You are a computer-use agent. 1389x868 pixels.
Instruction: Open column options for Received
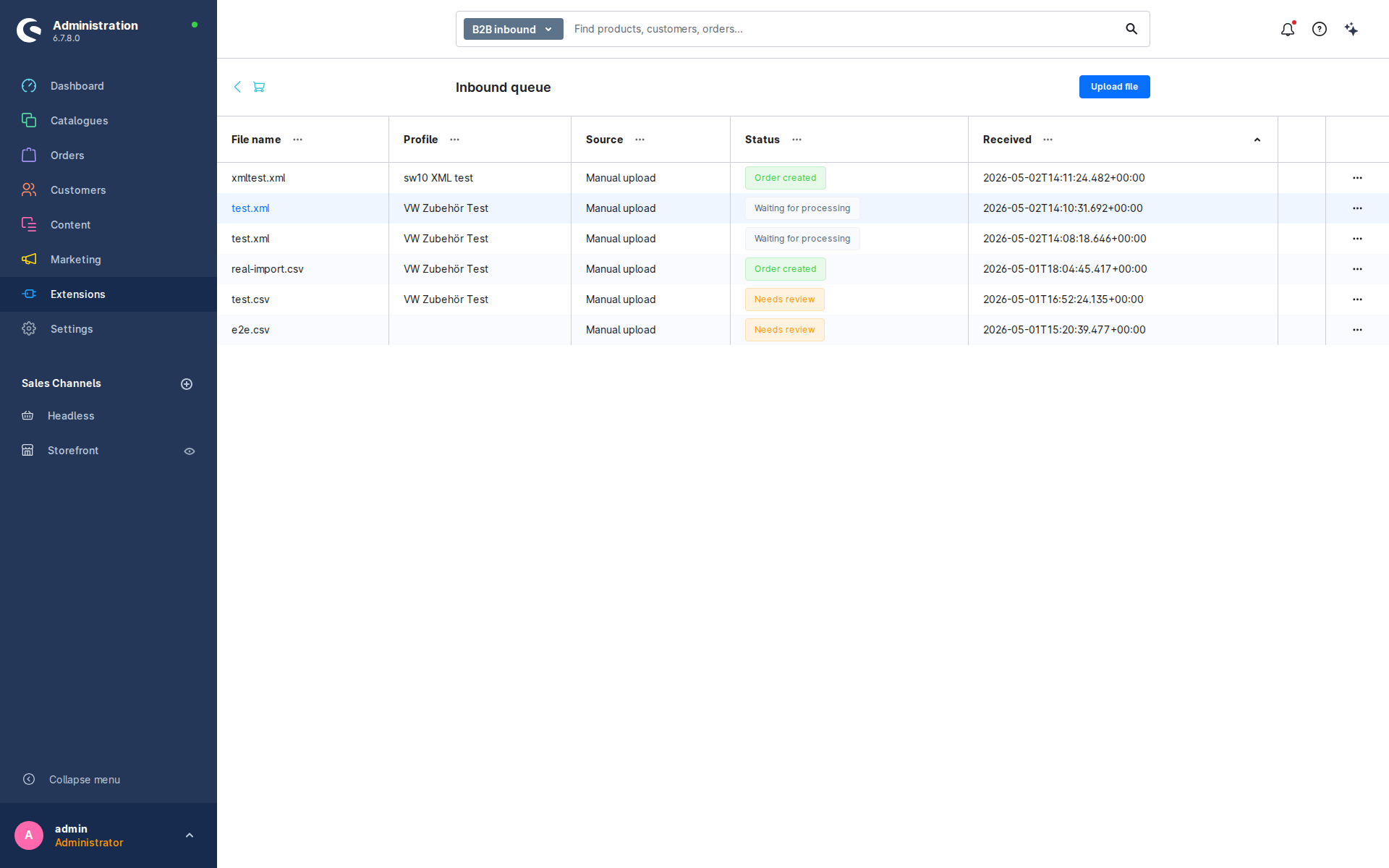tap(1048, 140)
